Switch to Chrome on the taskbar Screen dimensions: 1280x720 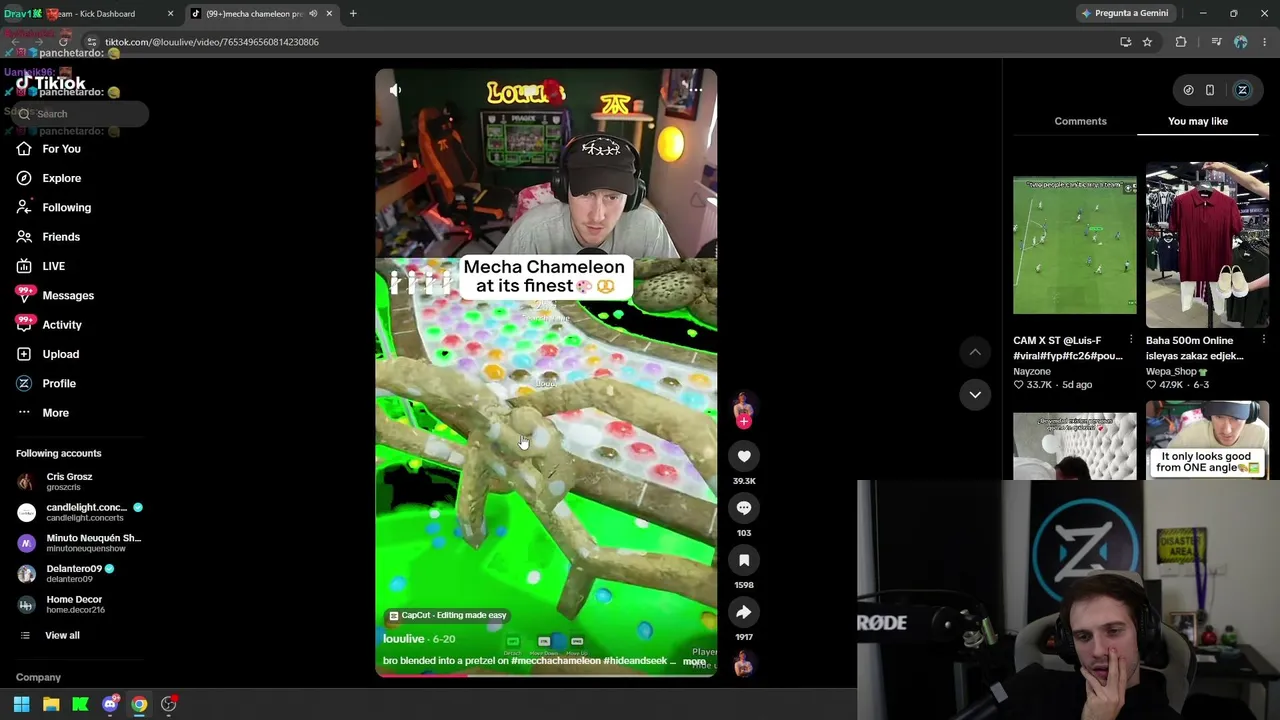[139, 704]
